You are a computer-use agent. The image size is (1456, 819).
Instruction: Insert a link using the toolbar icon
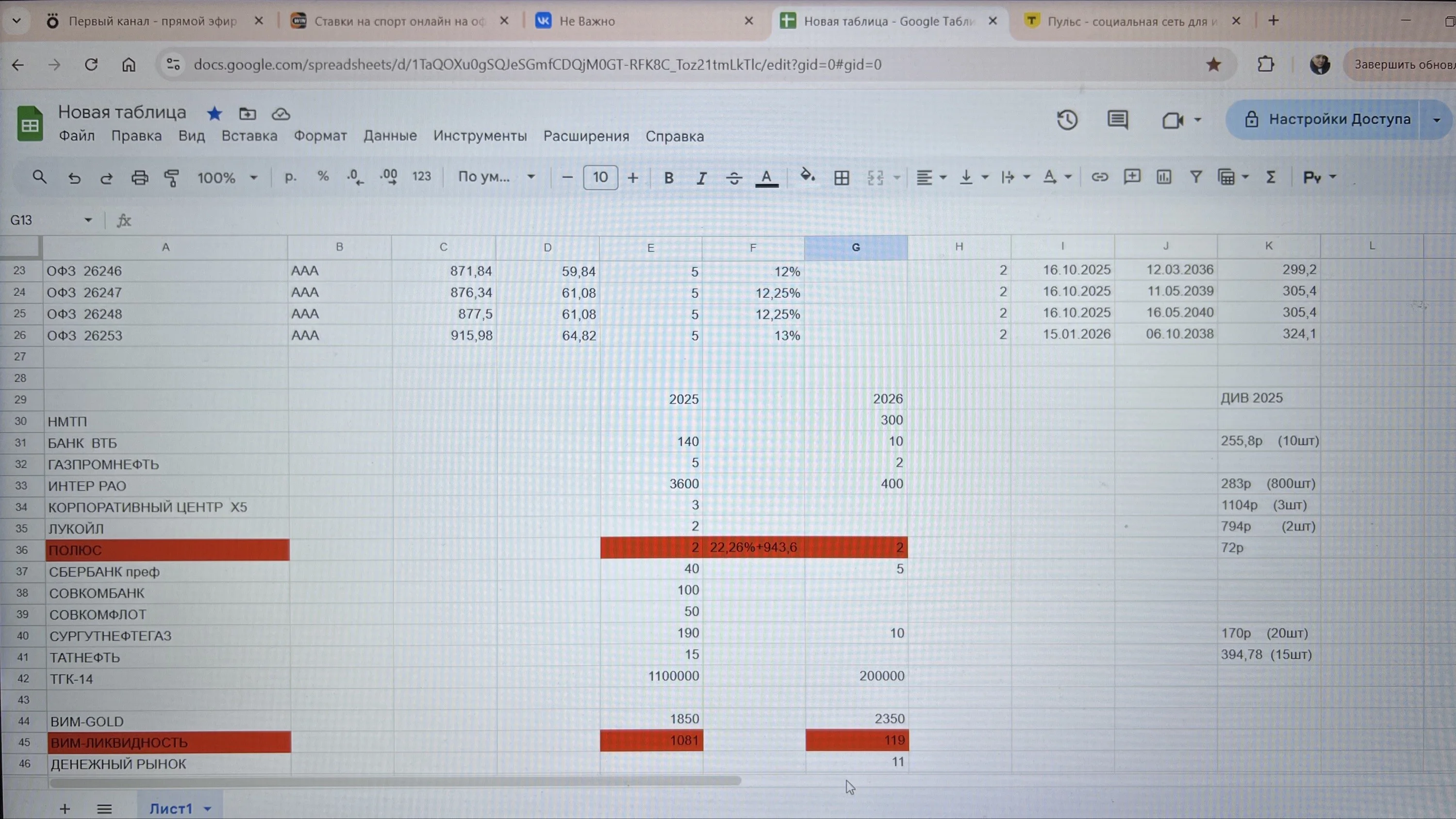coord(1099,177)
